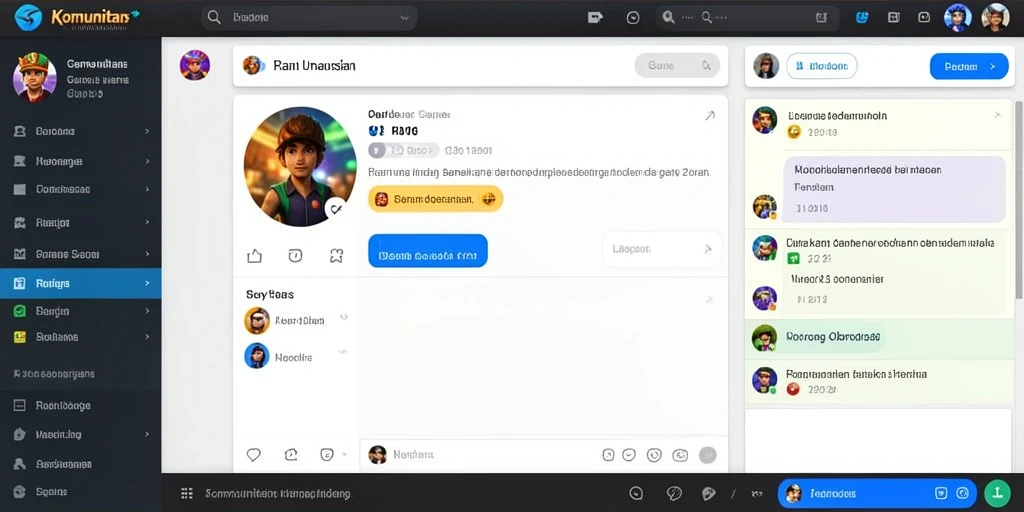1024x512 pixels.
Task: Click the Komunitan logo icon in top bar
Action: click(27, 18)
